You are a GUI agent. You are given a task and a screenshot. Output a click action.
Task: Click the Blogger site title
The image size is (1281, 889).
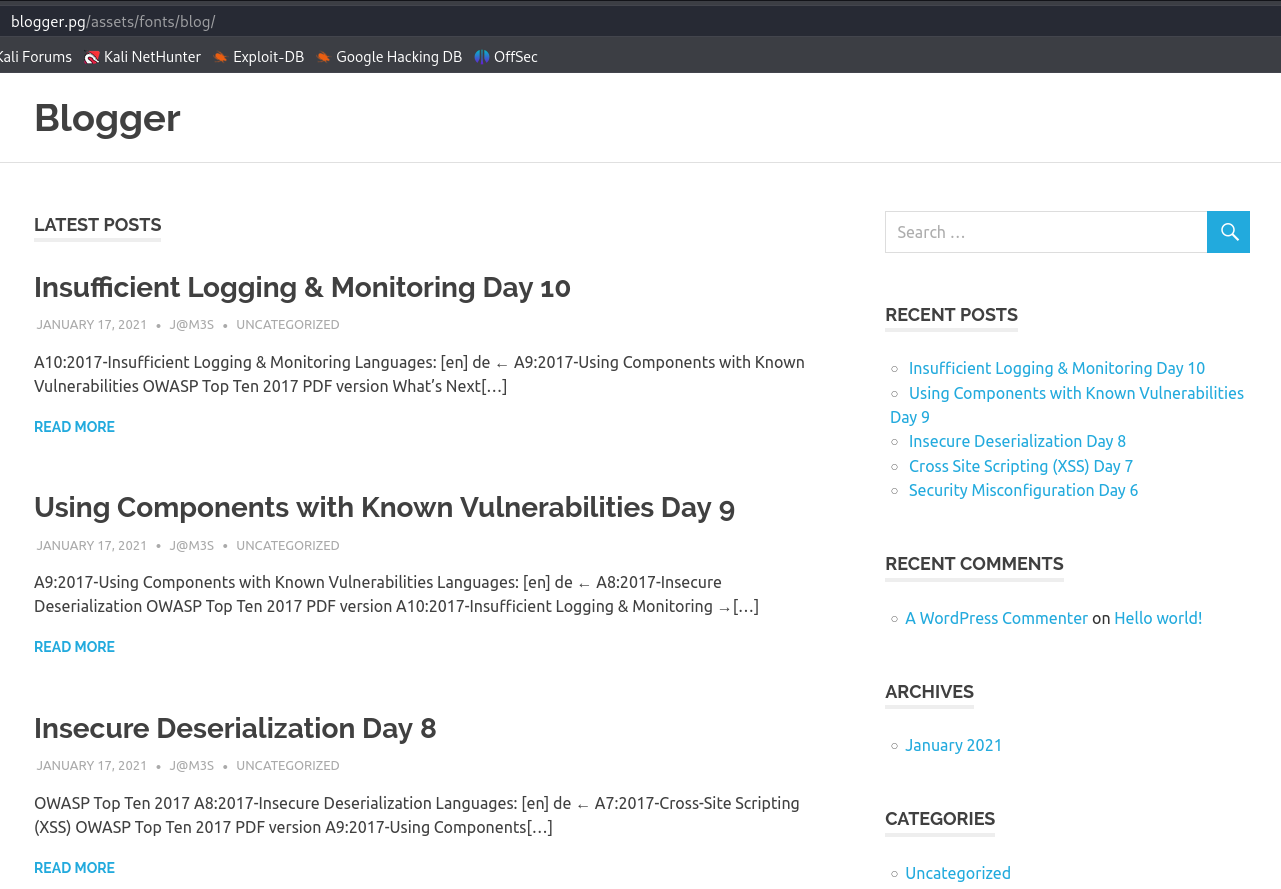click(107, 118)
